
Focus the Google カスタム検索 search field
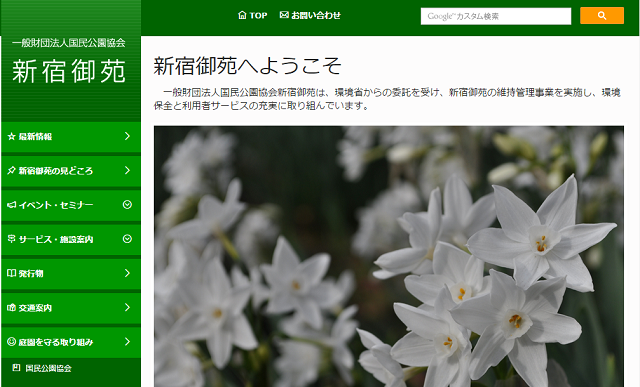point(496,16)
